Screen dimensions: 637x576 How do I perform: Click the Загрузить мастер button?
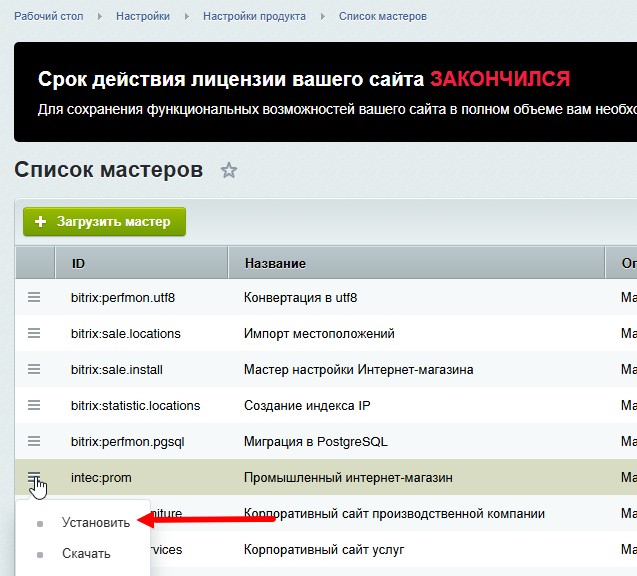pyautogui.click(x=104, y=221)
